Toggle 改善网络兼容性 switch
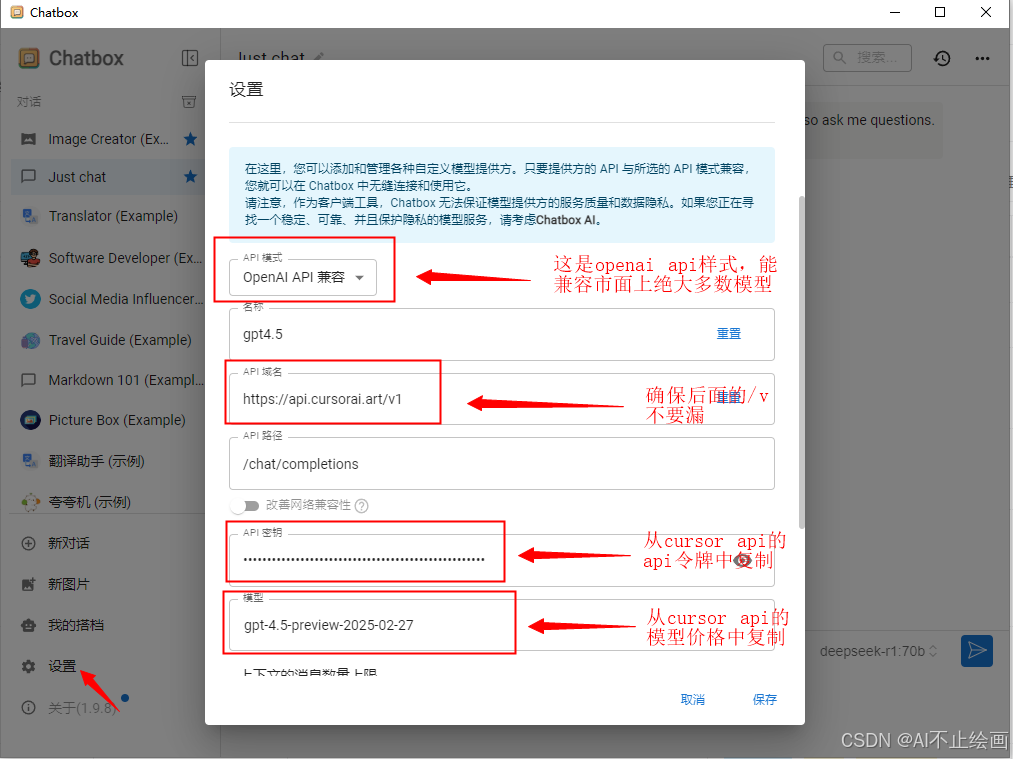 [x=245, y=505]
